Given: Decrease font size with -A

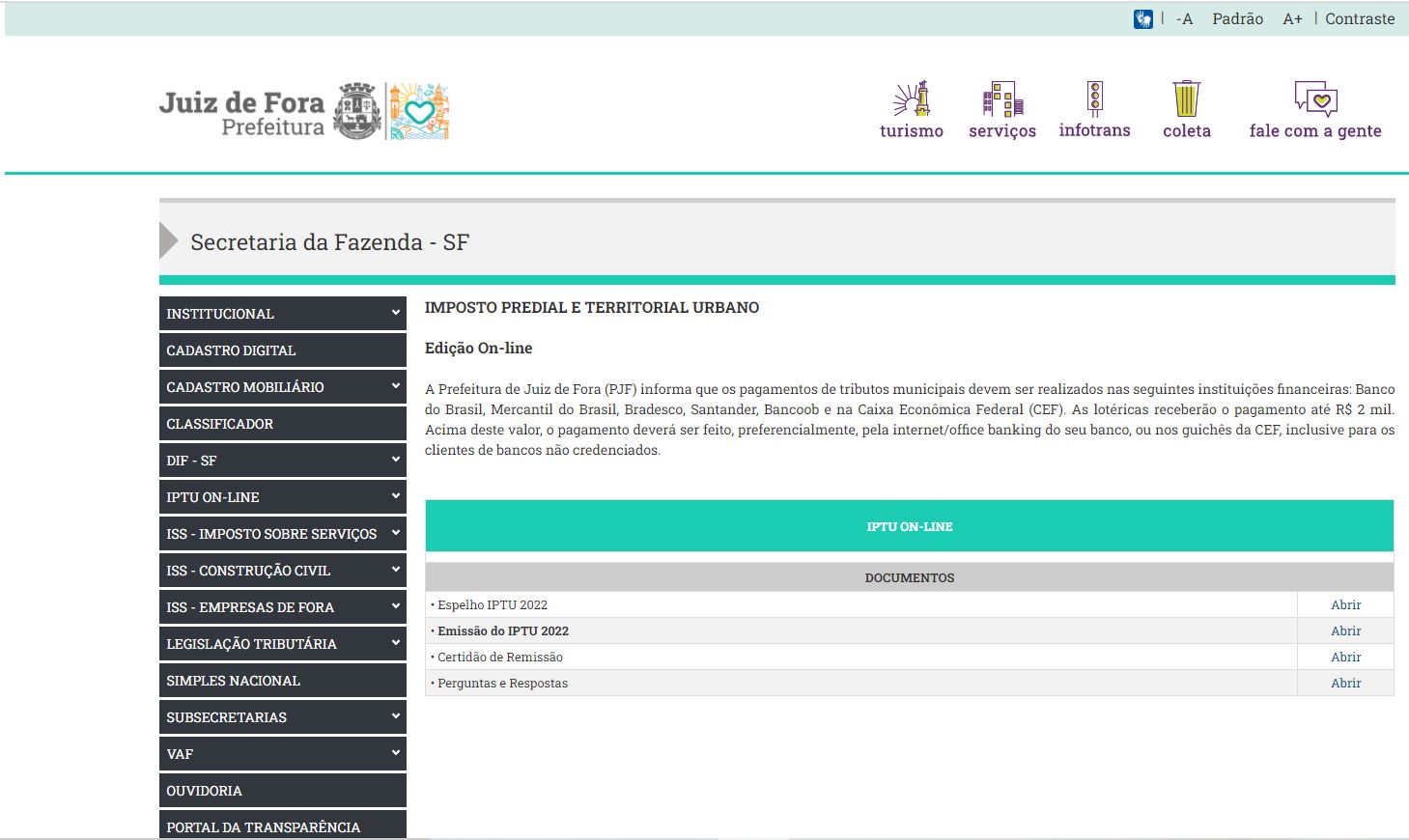Looking at the screenshot, I should pyautogui.click(x=1184, y=19).
